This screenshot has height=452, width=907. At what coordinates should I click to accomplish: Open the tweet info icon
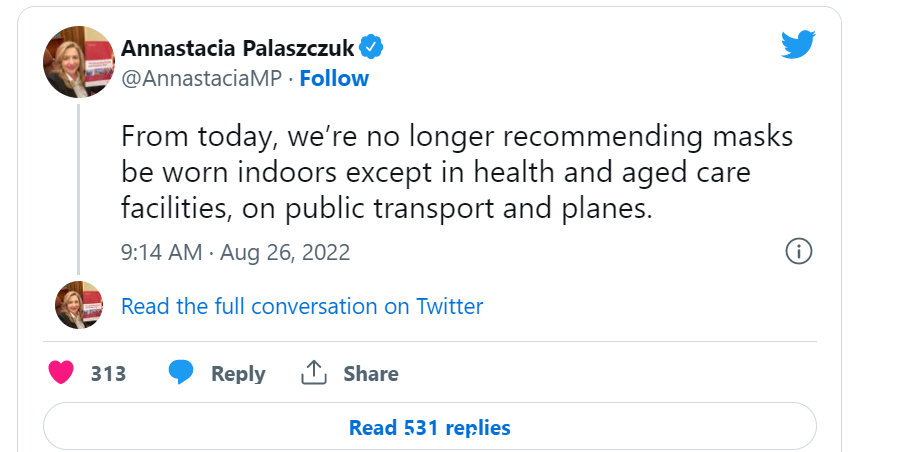pyautogui.click(x=799, y=251)
